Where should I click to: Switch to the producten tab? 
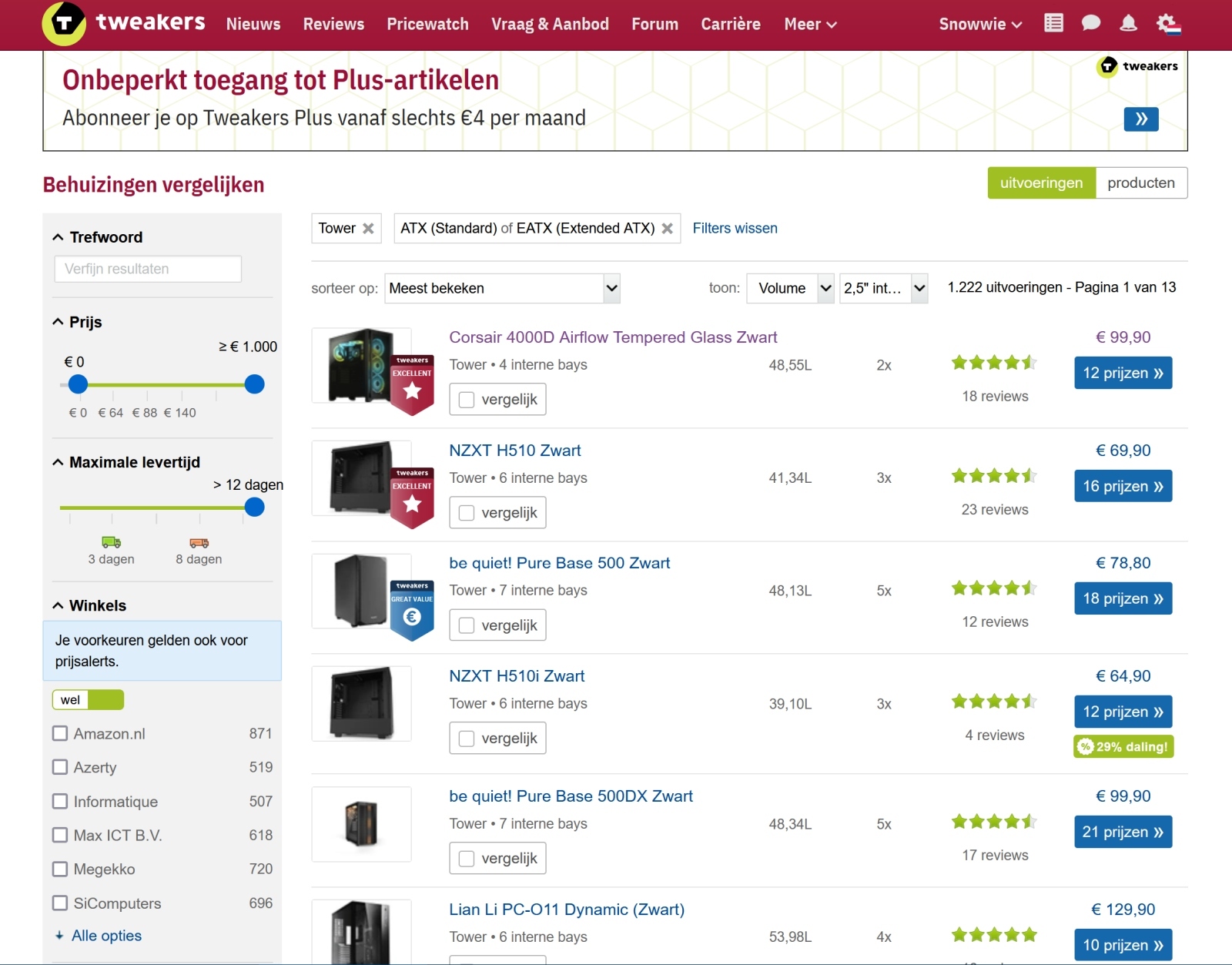click(1141, 183)
